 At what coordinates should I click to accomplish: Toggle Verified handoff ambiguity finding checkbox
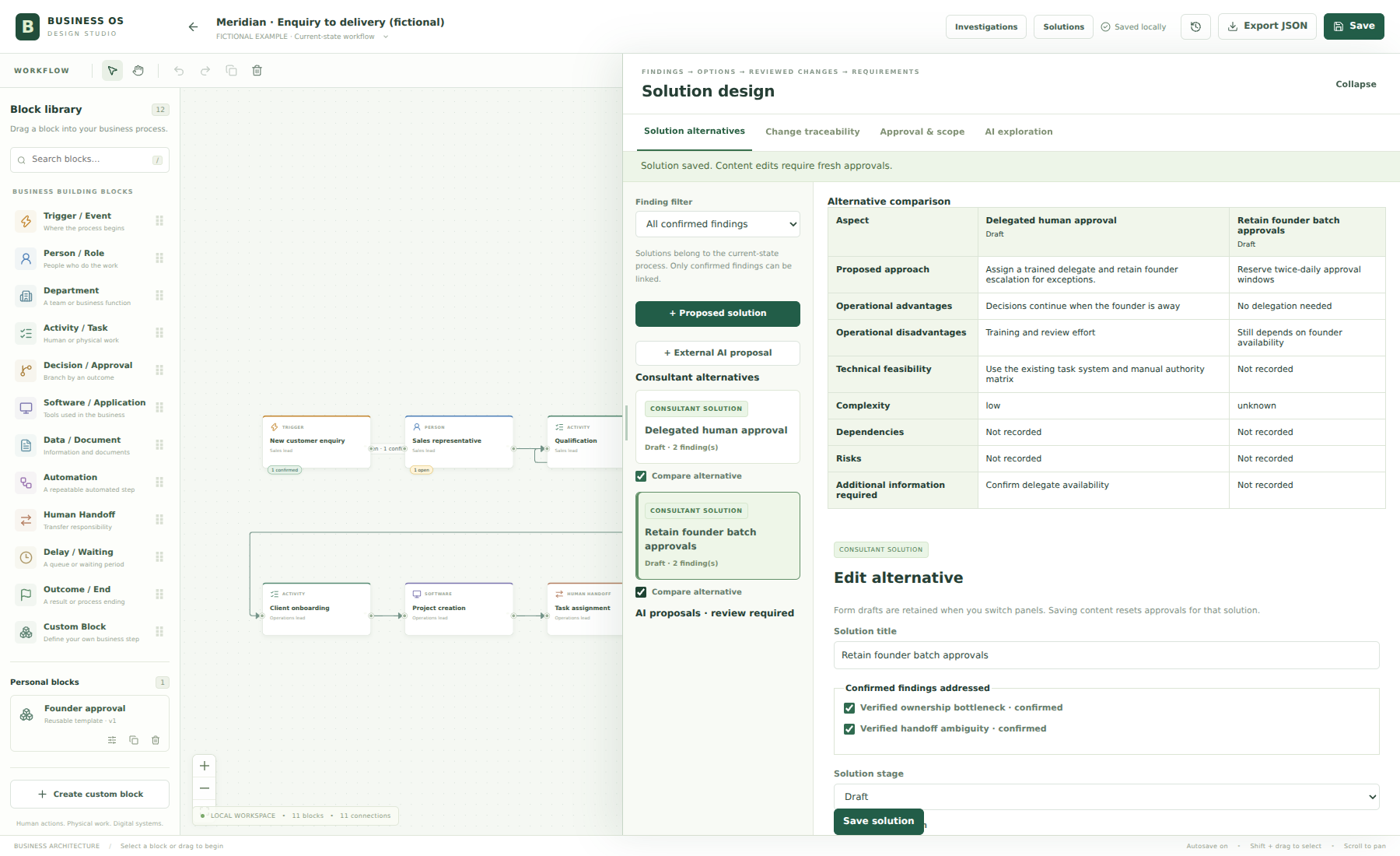tap(849, 729)
